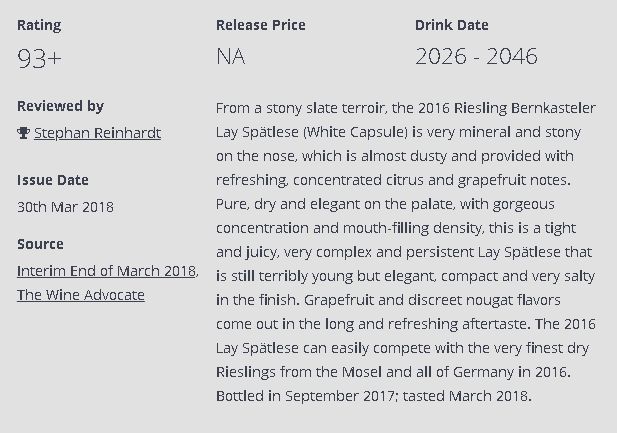Select the 93+ rating score
The image size is (617, 433).
pyautogui.click(x=39, y=57)
